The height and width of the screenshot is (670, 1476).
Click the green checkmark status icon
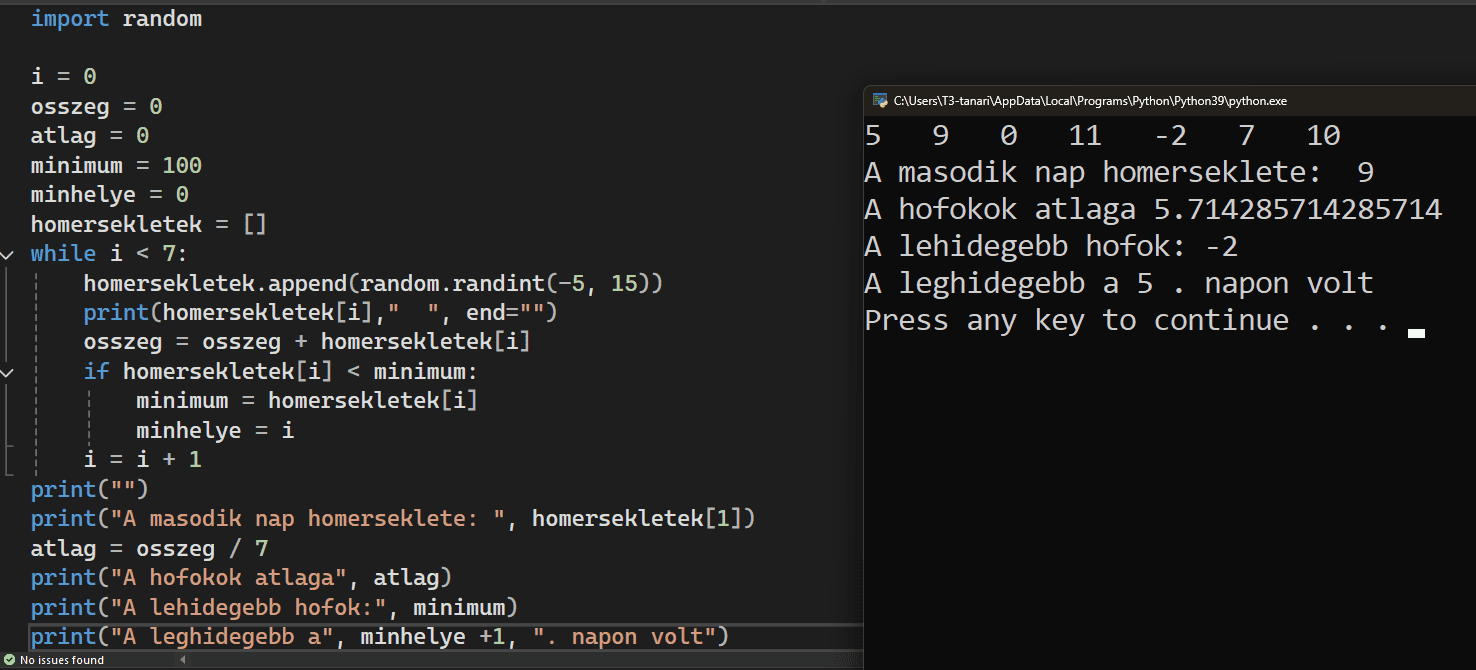tap(8, 660)
